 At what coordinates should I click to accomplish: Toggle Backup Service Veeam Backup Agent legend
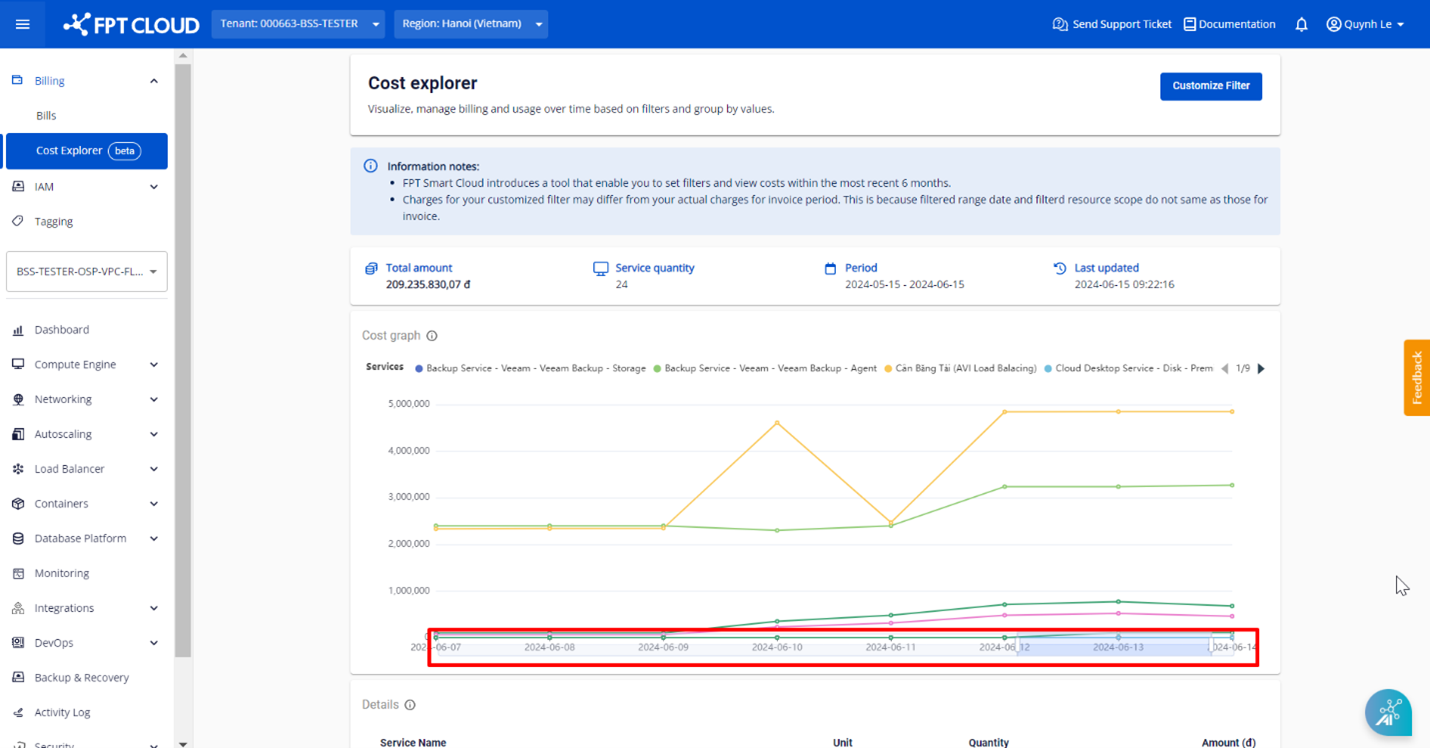point(765,368)
